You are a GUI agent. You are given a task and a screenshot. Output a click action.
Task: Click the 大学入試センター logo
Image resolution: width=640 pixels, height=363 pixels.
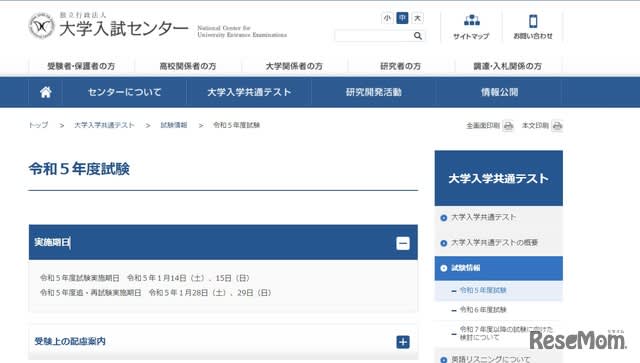[x=108, y=25]
